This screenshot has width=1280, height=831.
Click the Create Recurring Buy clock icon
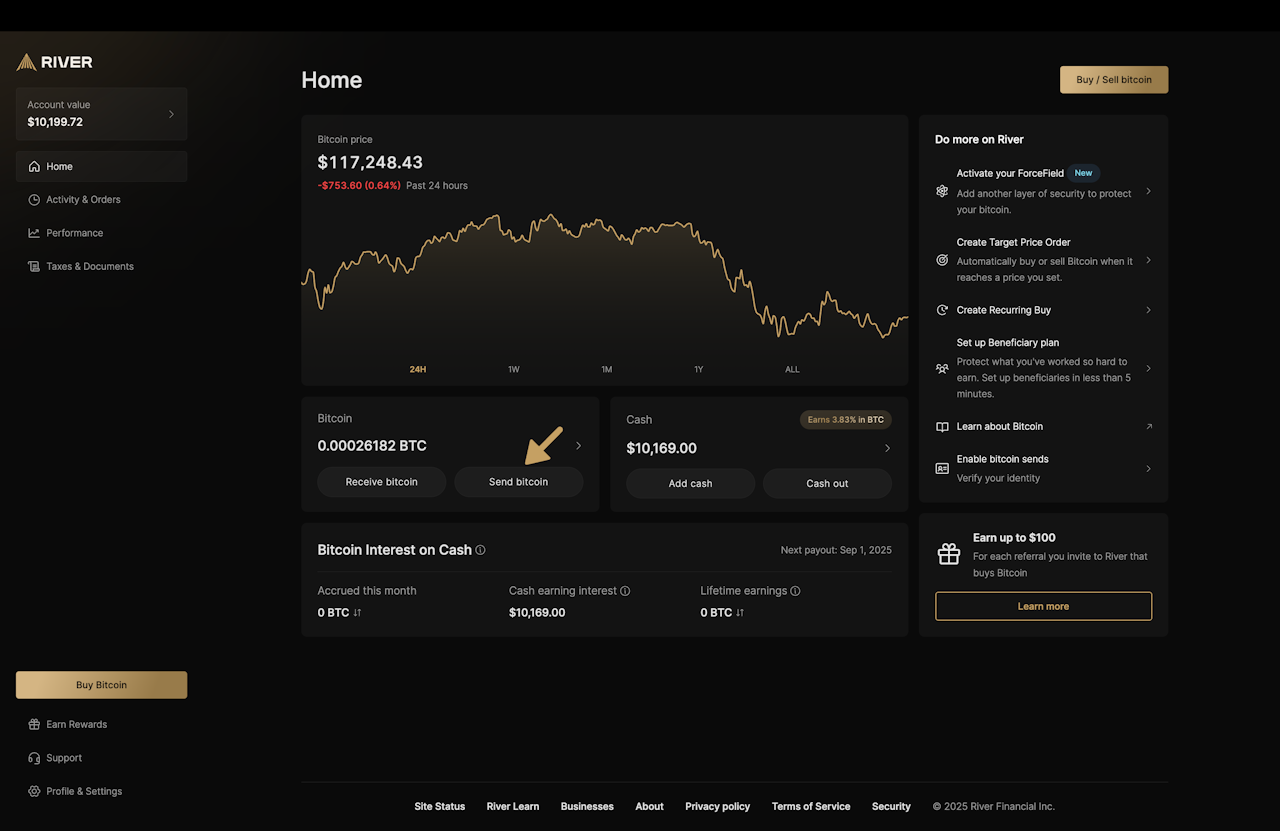(942, 310)
